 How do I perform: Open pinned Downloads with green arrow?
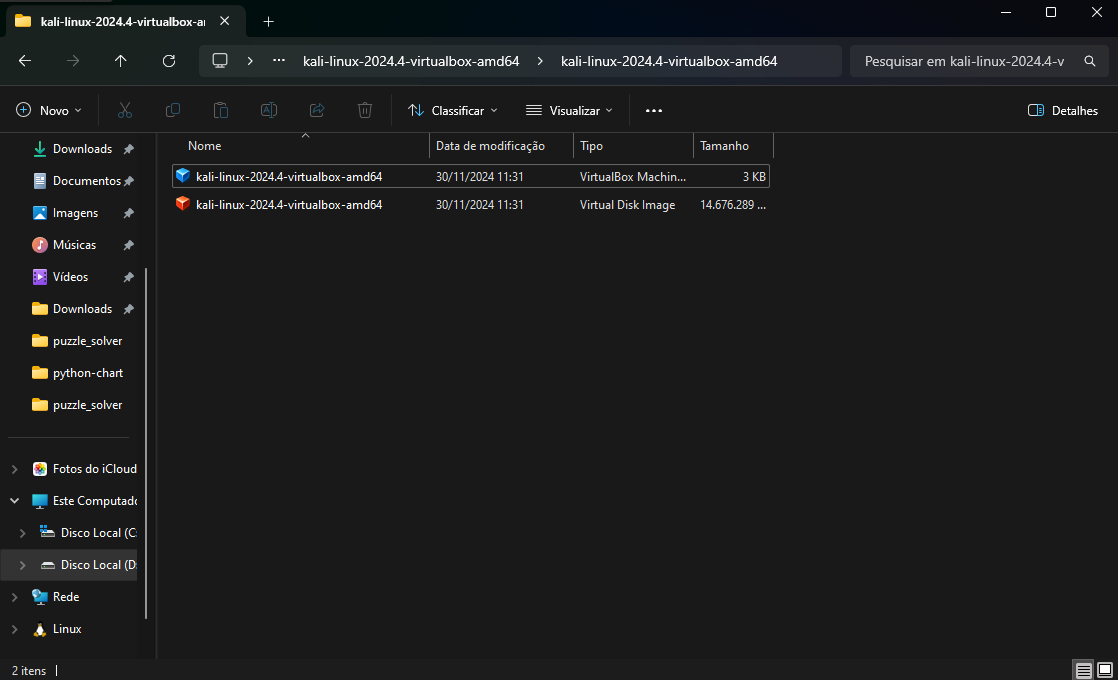pos(82,149)
